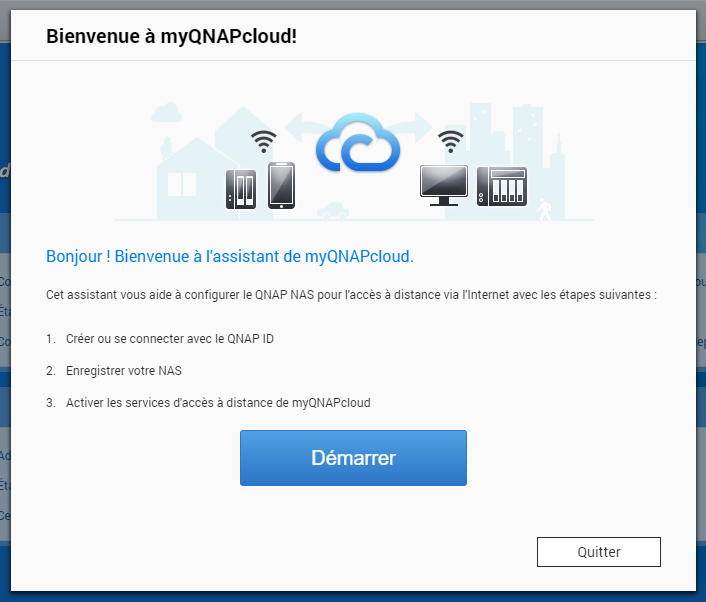Click the "Bienvenue à myQNAPcloud!" dialog title
Screen dimensions: 706x602
point(171,37)
